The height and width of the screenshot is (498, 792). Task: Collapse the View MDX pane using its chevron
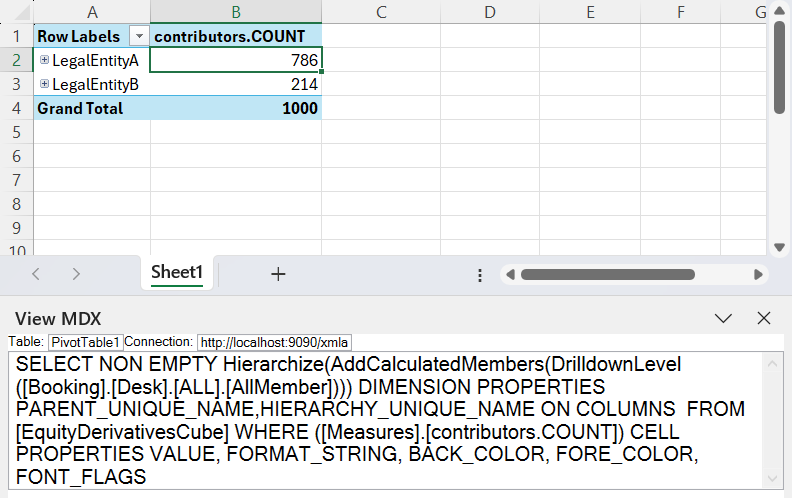[x=724, y=318]
